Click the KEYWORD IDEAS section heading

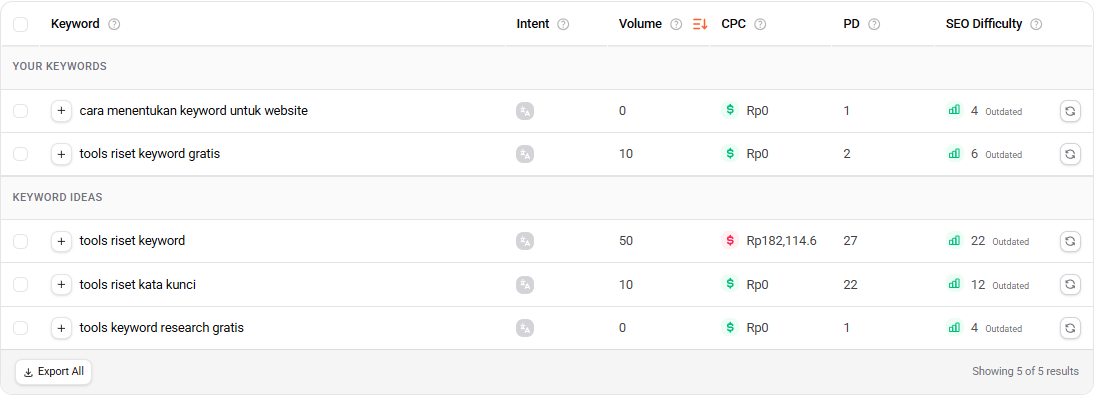(x=57, y=198)
